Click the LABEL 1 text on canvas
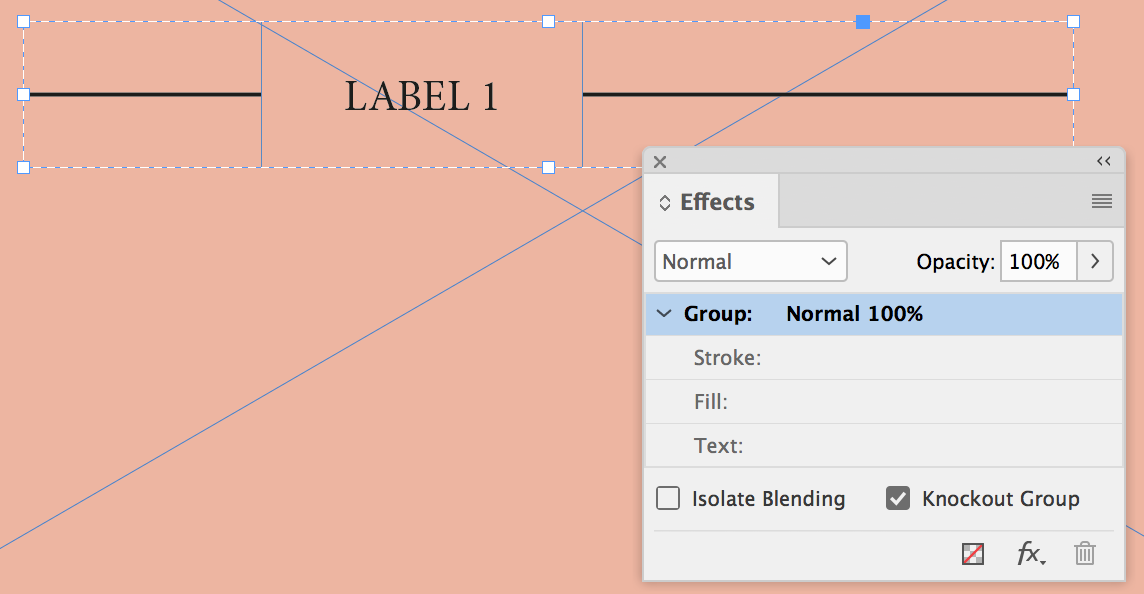The width and height of the screenshot is (1144, 594). coord(421,96)
